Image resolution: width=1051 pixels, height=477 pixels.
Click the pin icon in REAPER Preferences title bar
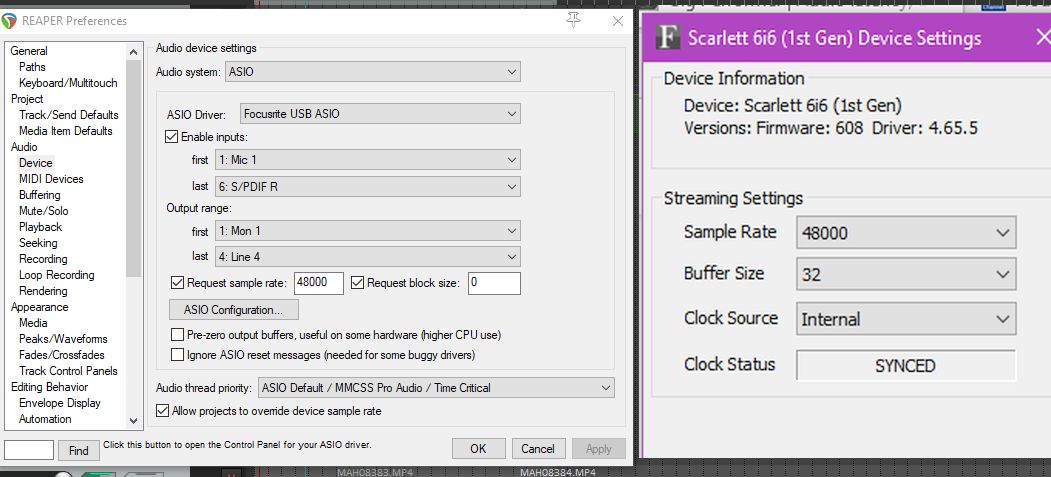(x=573, y=20)
